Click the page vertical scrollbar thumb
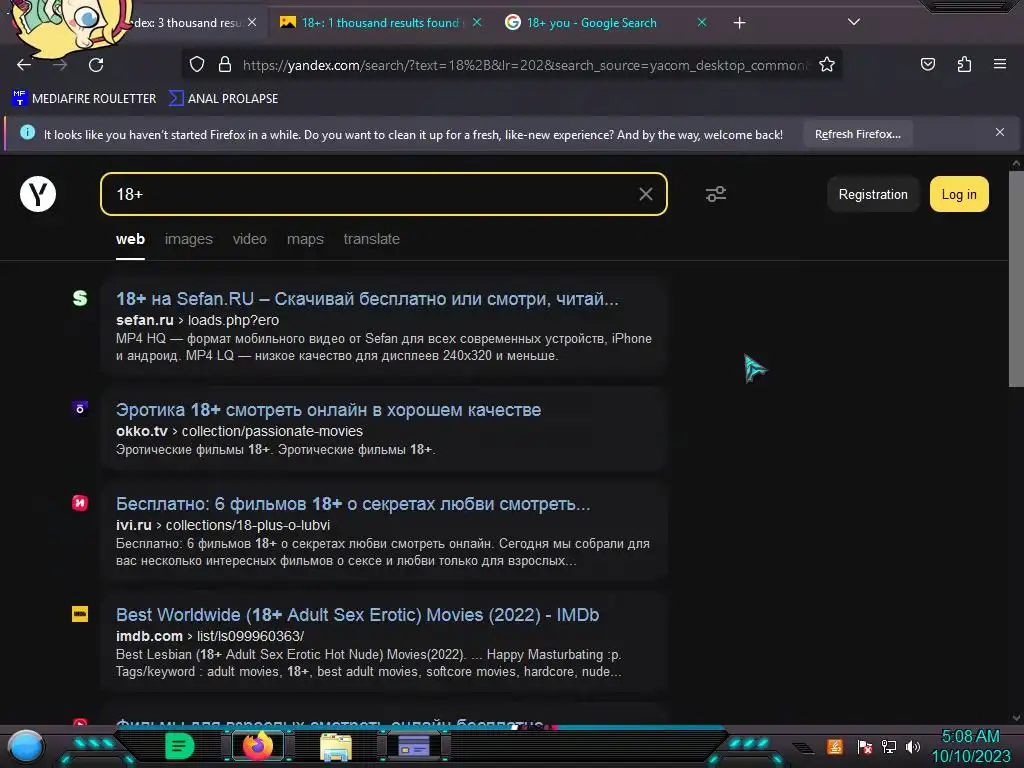 pyautogui.click(x=1016, y=279)
